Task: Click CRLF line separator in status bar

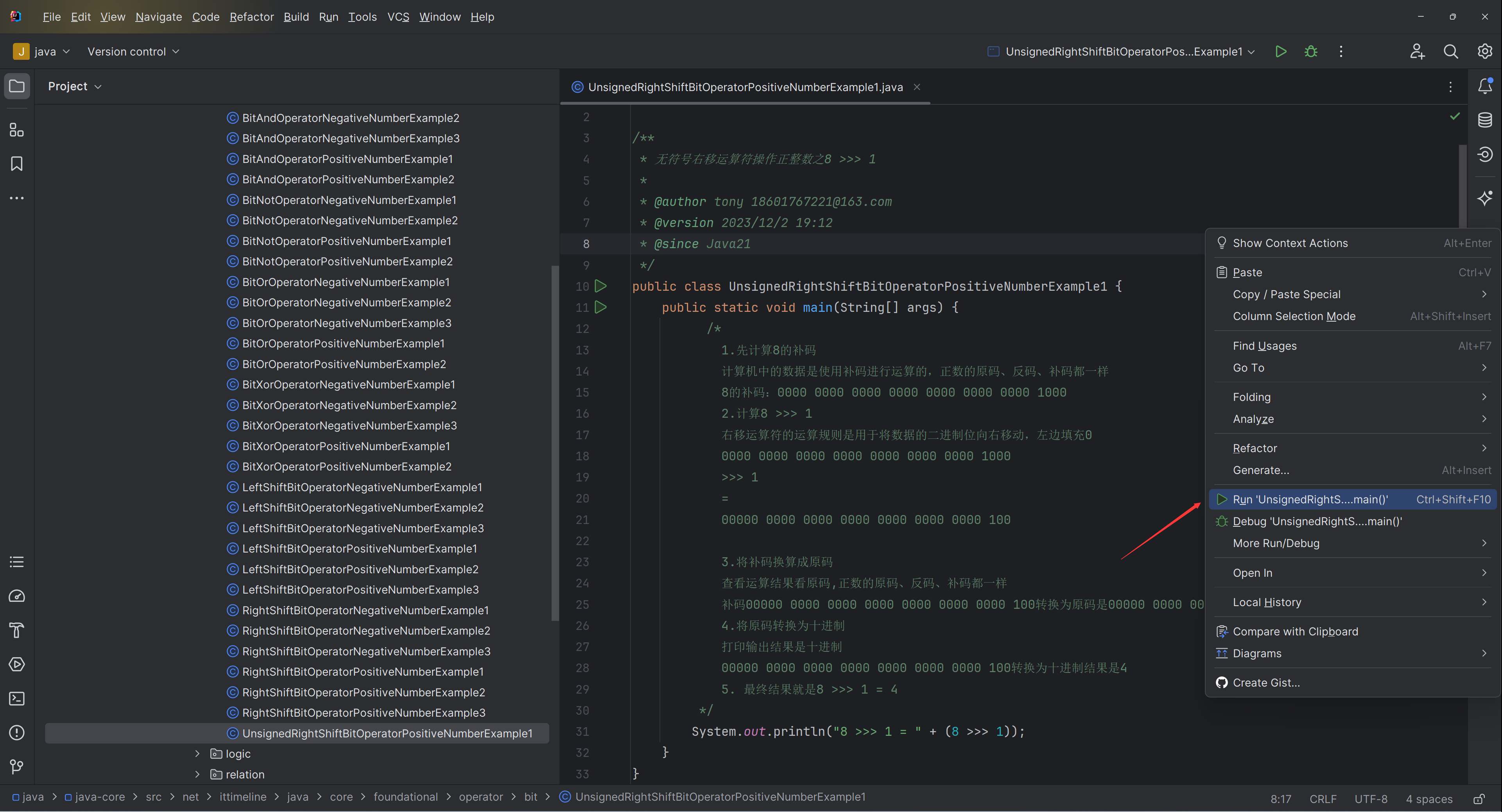Action: 1323,799
